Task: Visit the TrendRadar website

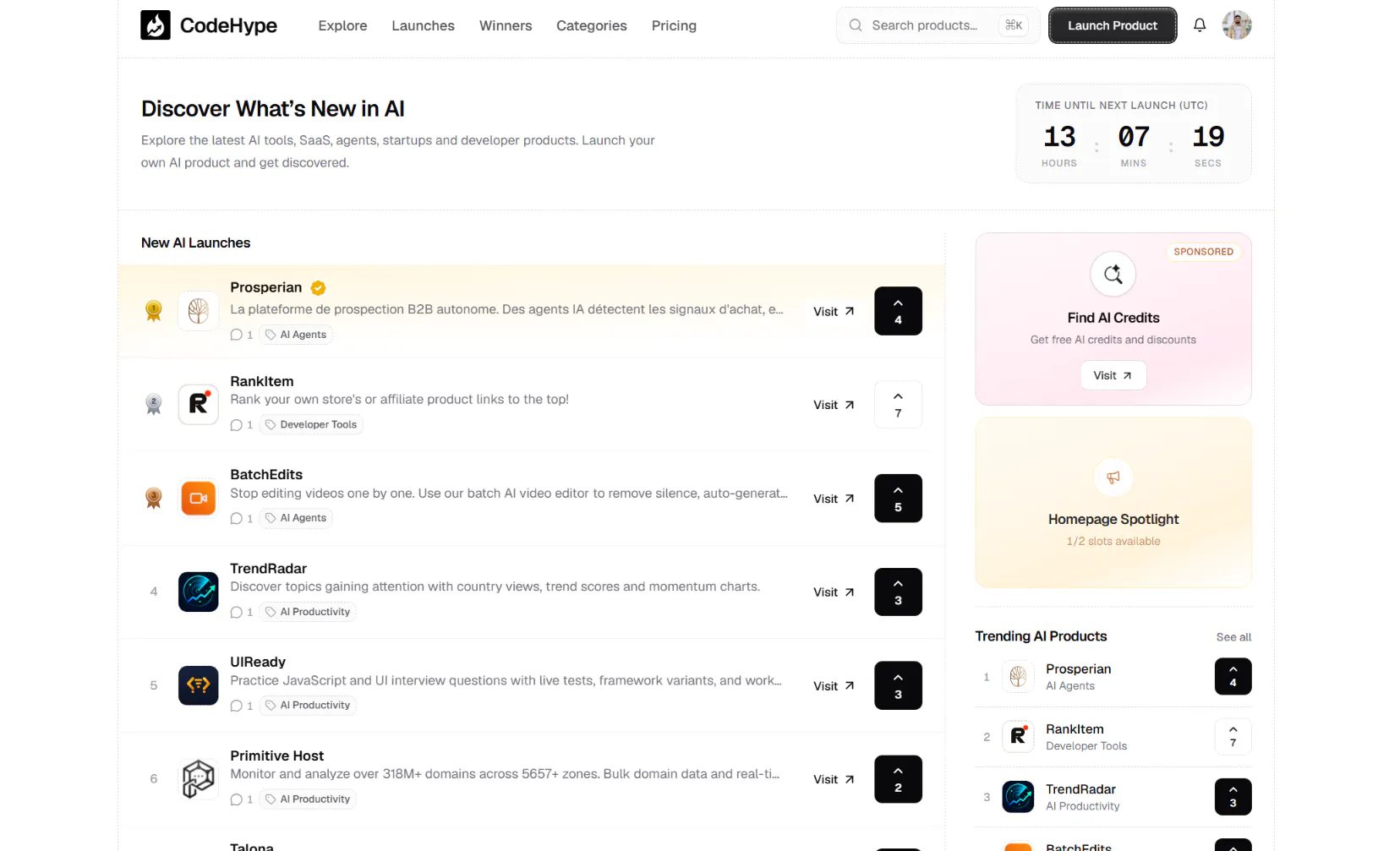Action: pos(834,592)
